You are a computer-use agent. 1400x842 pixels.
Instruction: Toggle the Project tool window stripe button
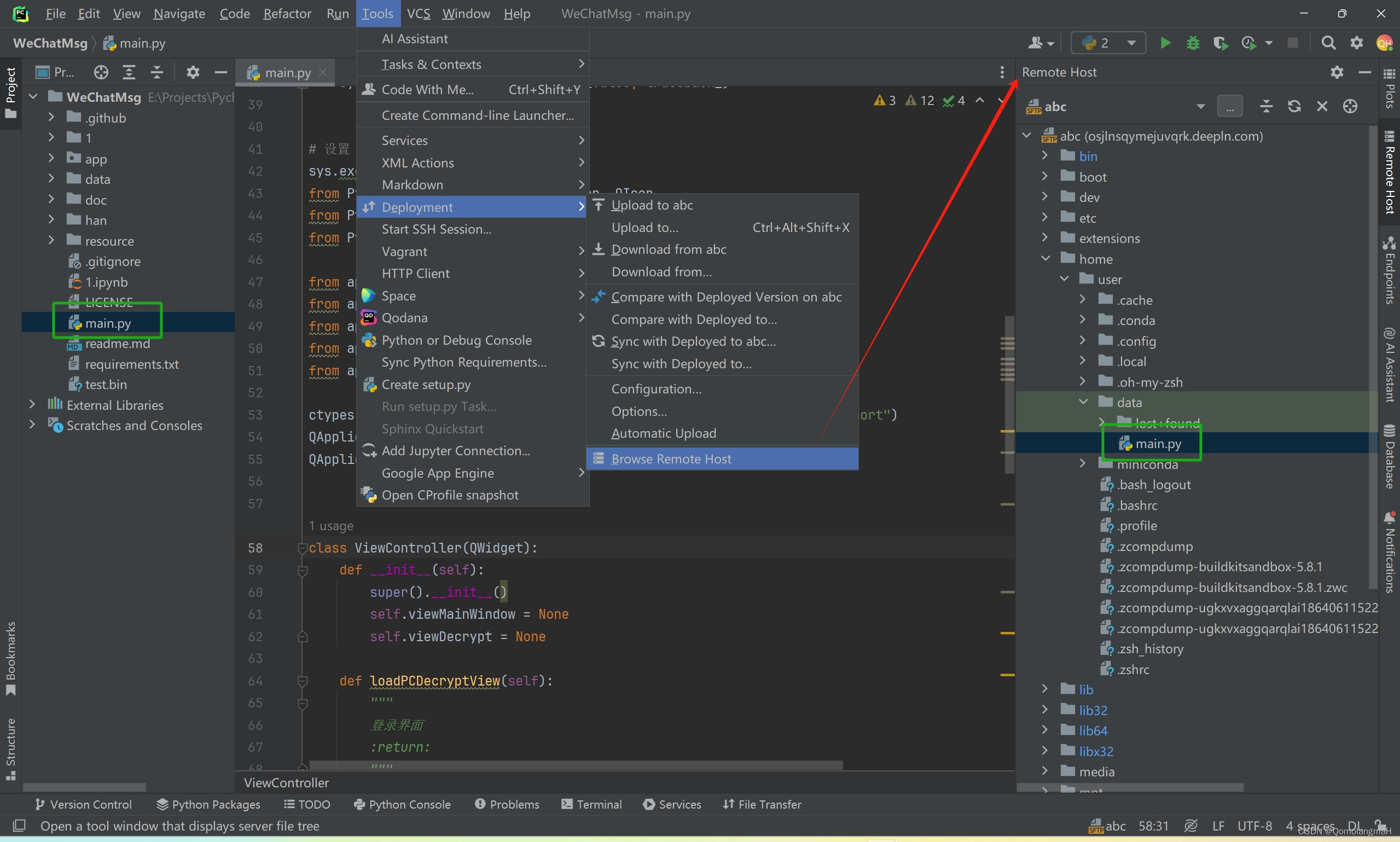[11, 92]
